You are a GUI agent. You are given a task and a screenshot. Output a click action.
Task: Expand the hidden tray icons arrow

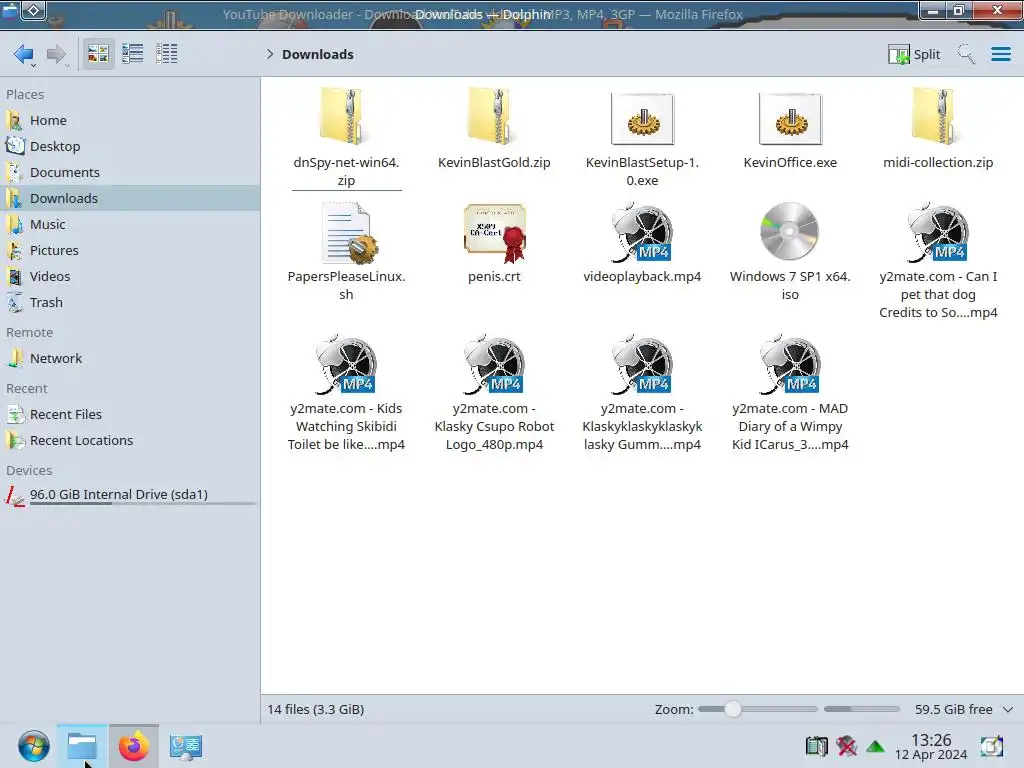click(875, 746)
